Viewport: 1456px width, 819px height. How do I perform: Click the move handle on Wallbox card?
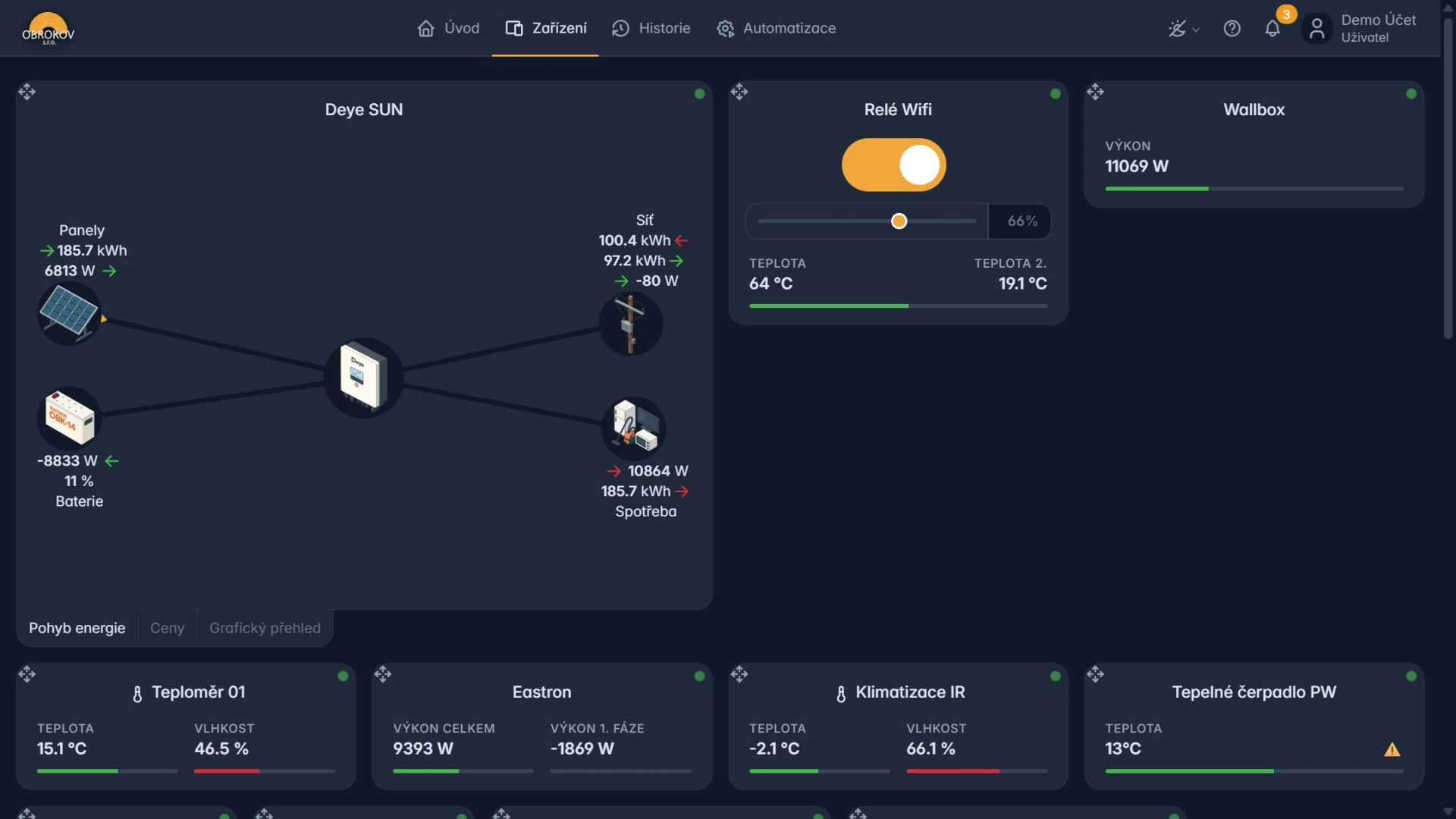point(1095,92)
